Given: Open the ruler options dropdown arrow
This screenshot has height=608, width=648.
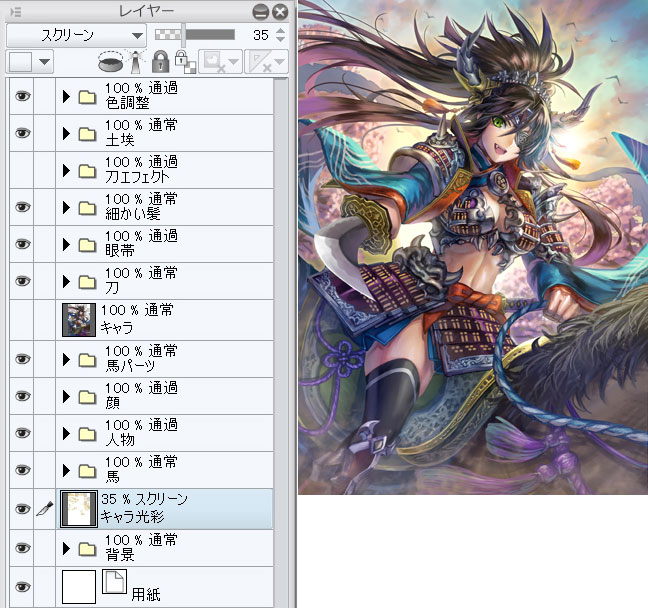Looking at the screenshot, I should click(280, 62).
